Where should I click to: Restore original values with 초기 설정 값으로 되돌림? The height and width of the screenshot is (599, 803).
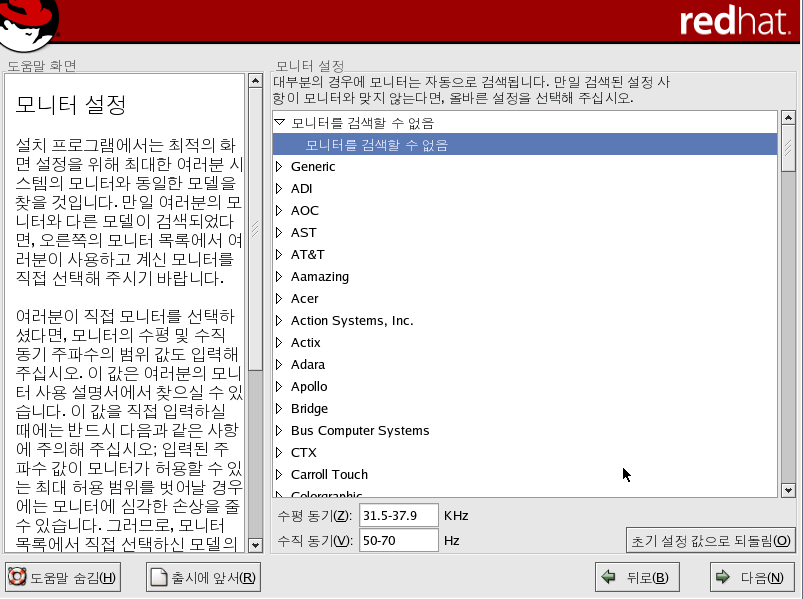[x=710, y=540]
